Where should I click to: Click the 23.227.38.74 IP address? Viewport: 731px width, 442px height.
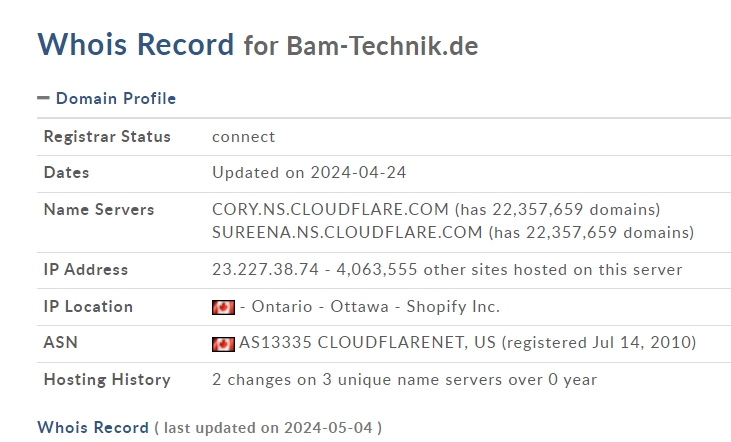(x=265, y=269)
